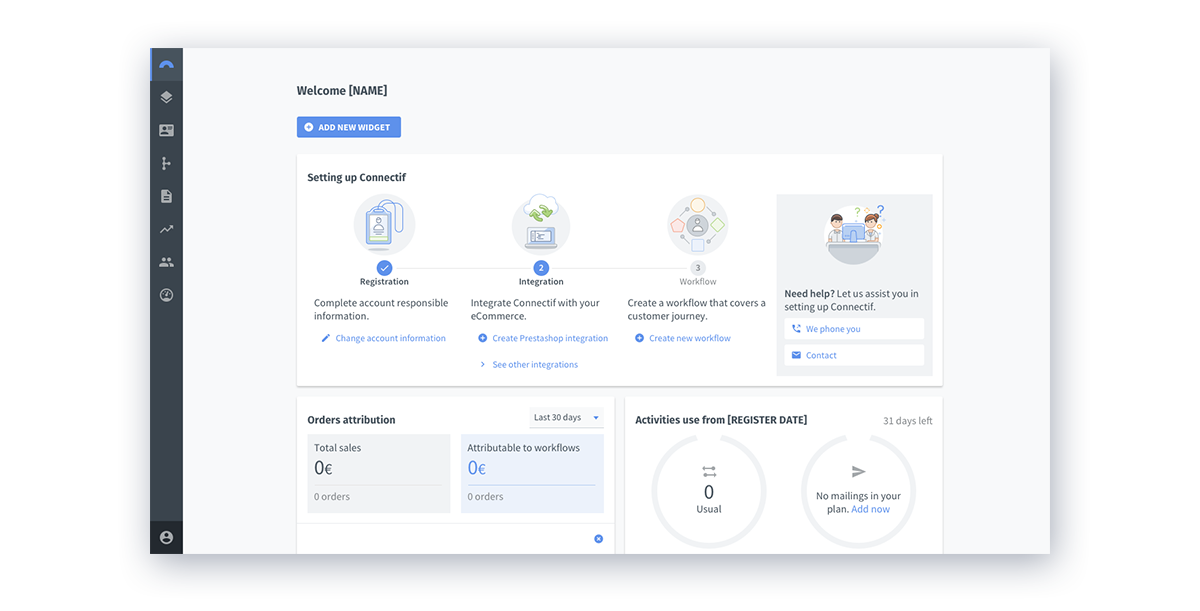Click Add now mailings link
This screenshot has width=1200, height=611.
(x=870, y=509)
